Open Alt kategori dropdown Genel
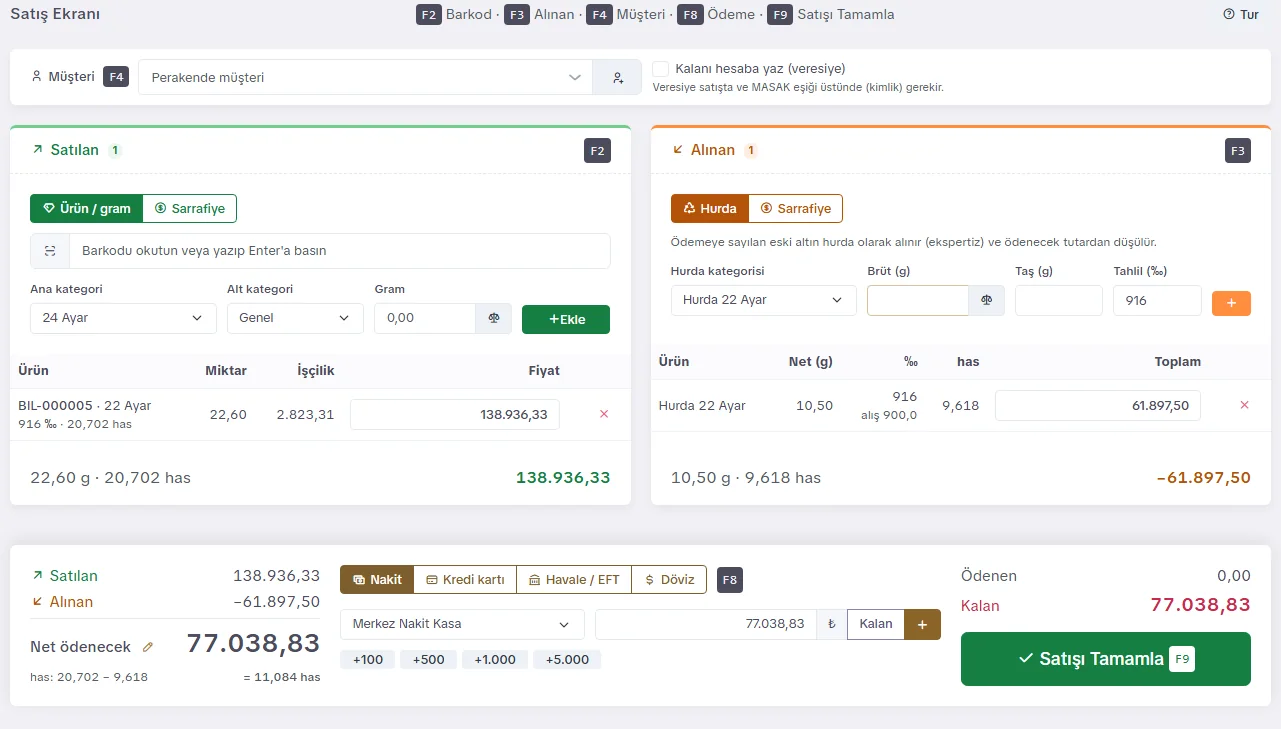This screenshot has width=1281, height=729. (x=295, y=318)
